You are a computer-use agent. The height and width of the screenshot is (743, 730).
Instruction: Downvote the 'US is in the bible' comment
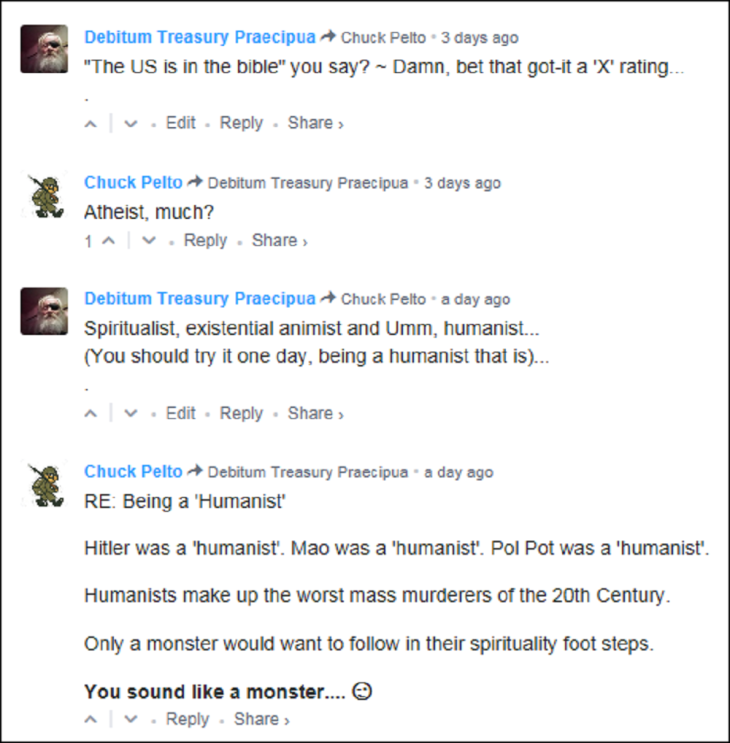coord(131,124)
